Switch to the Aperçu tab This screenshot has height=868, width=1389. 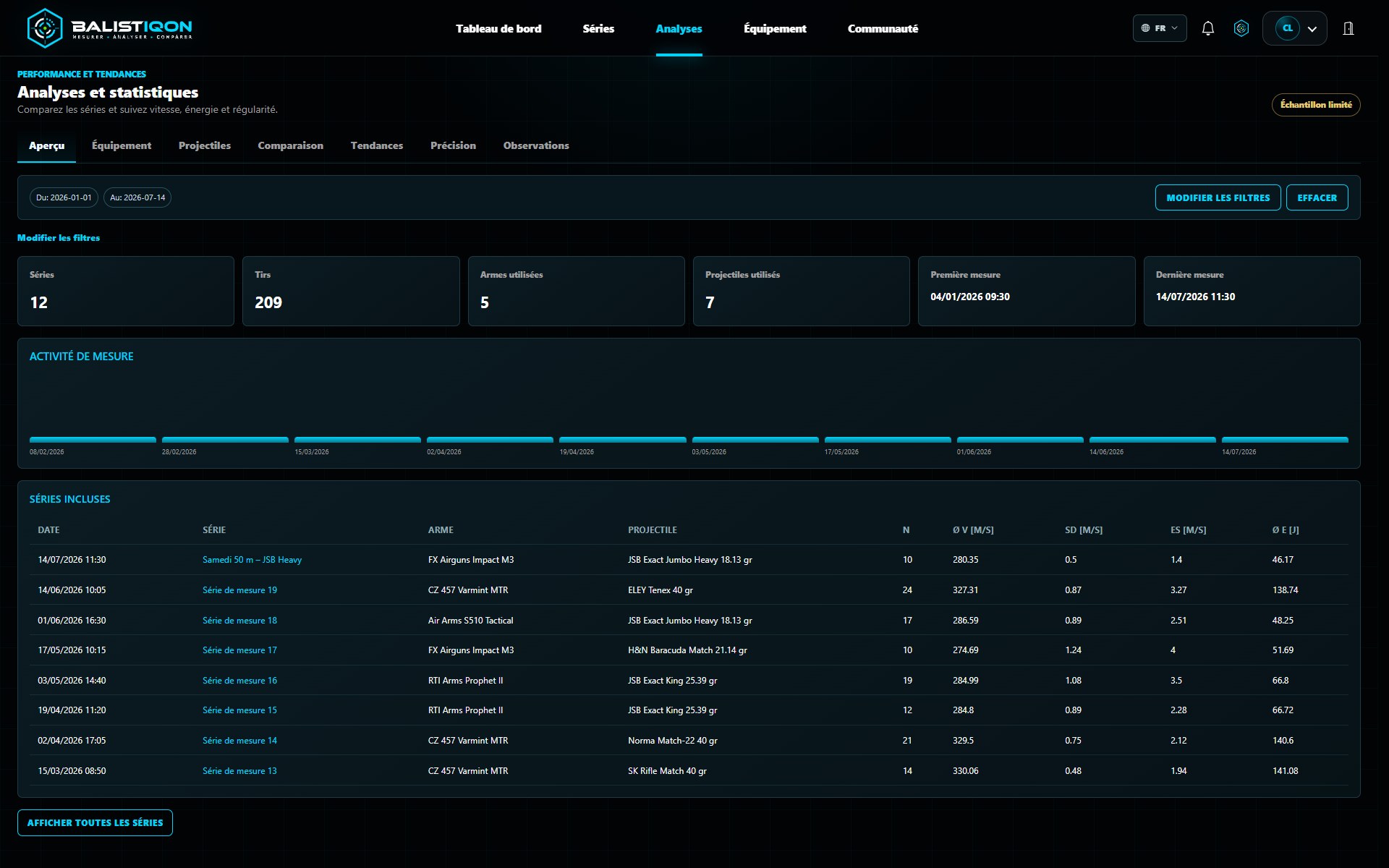coord(46,145)
